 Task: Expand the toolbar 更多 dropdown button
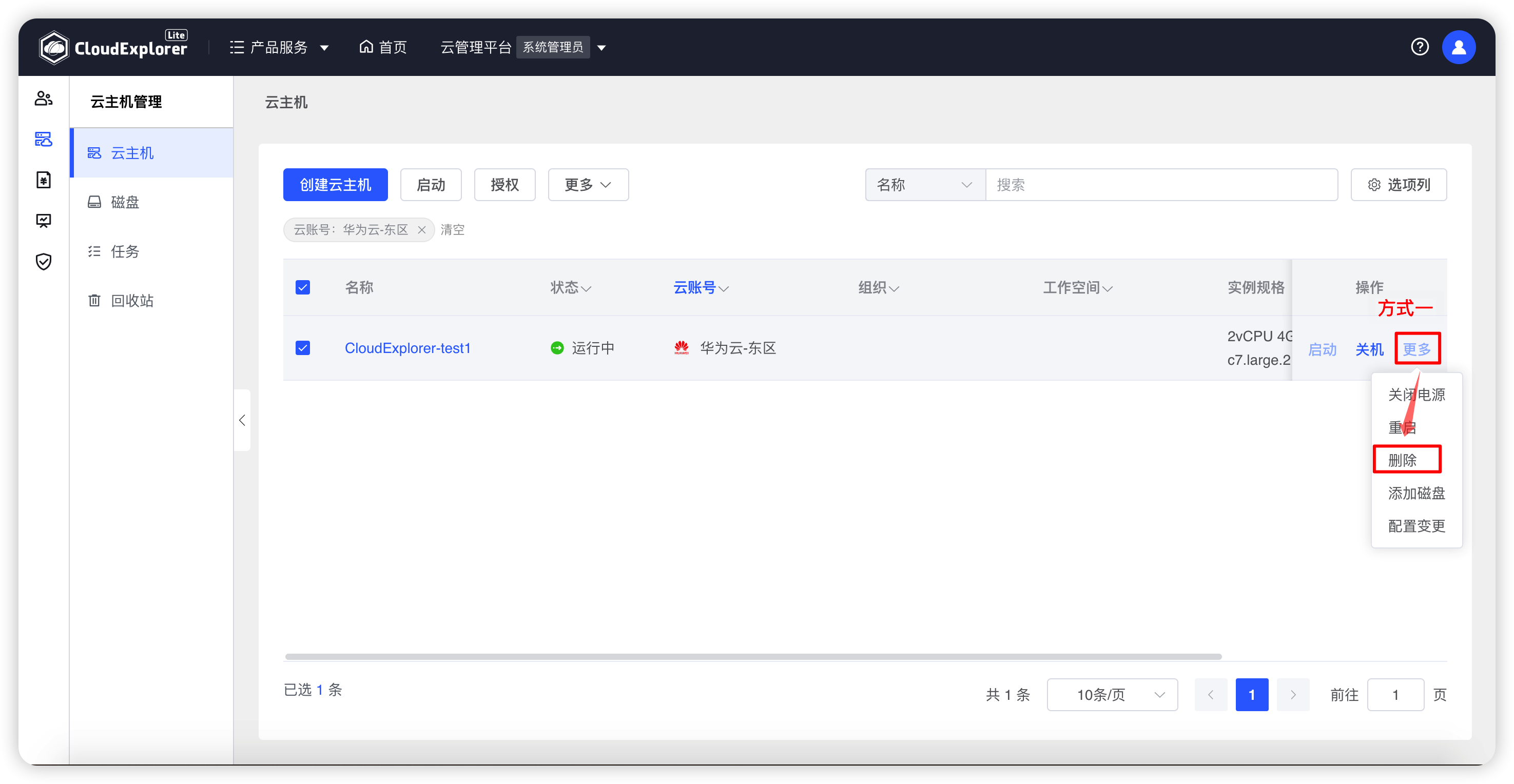tap(588, 185)
